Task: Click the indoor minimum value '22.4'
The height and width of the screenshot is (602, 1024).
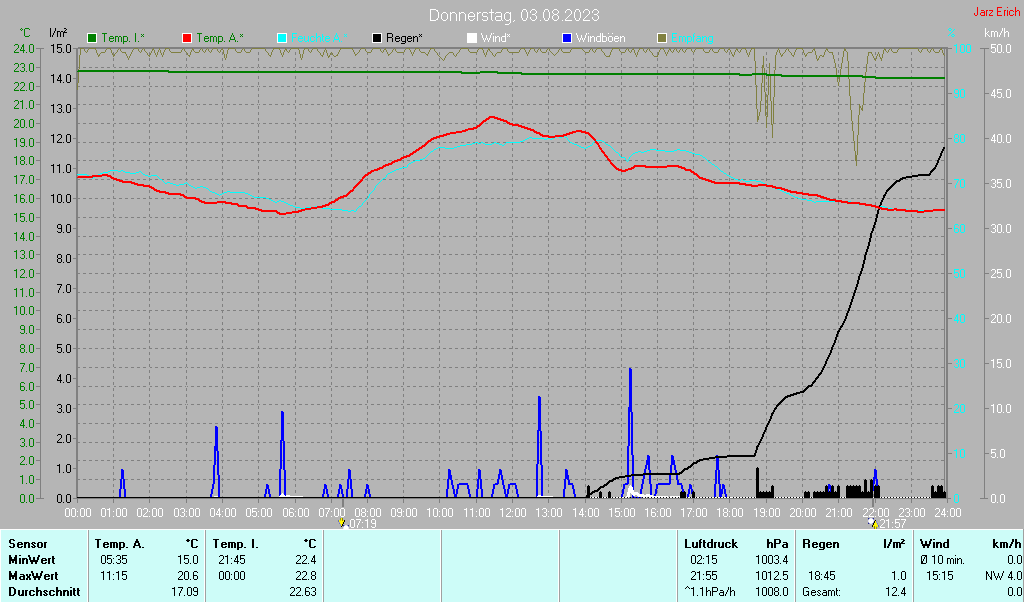Action: pyautogui.click(x=306, y=560)
